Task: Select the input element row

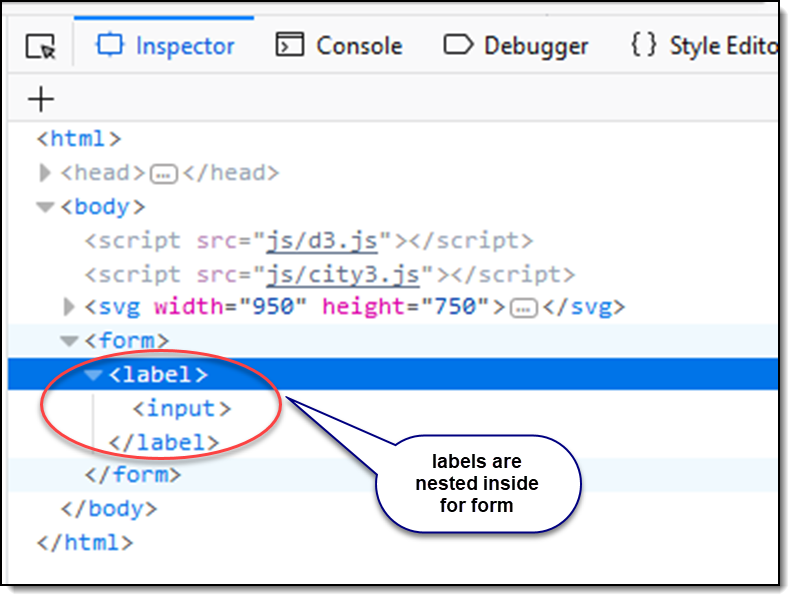Action: tap(182, 408)
